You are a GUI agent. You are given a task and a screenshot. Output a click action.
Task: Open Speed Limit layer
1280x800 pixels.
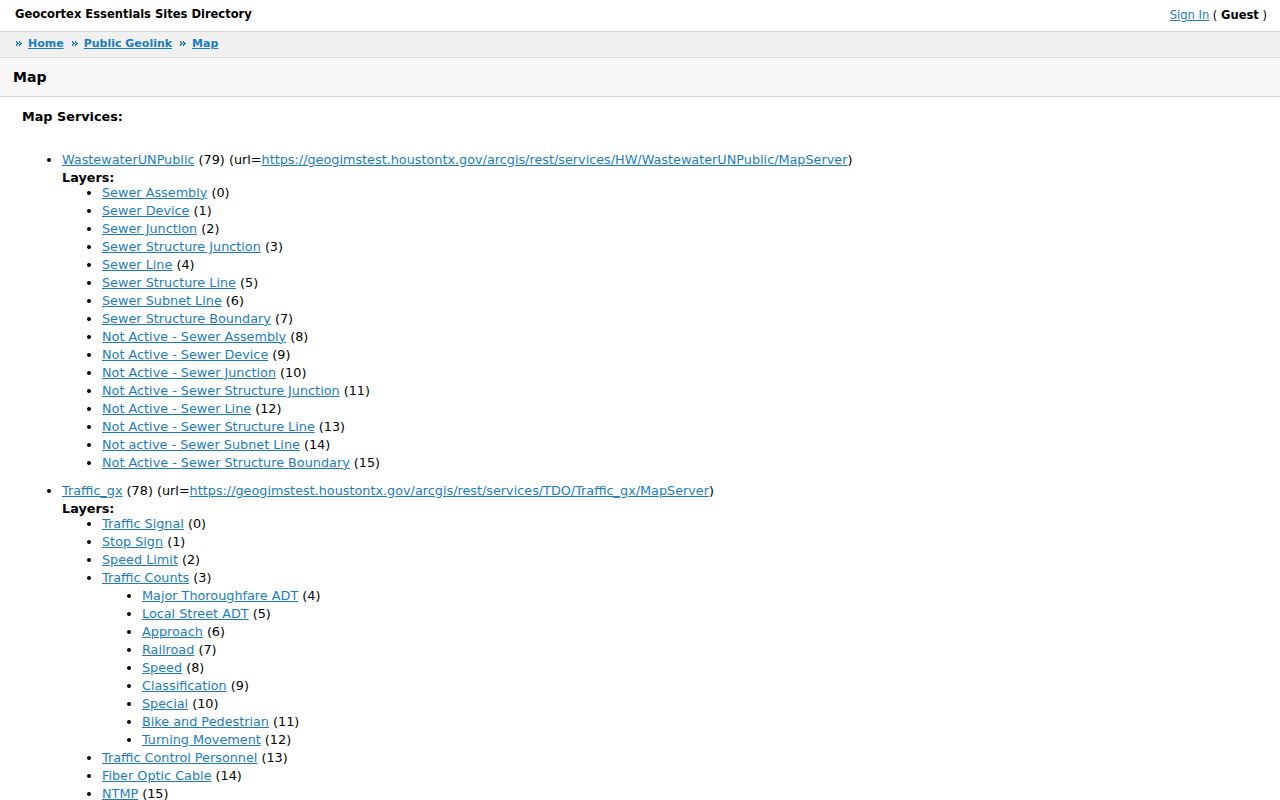(140, 560)
